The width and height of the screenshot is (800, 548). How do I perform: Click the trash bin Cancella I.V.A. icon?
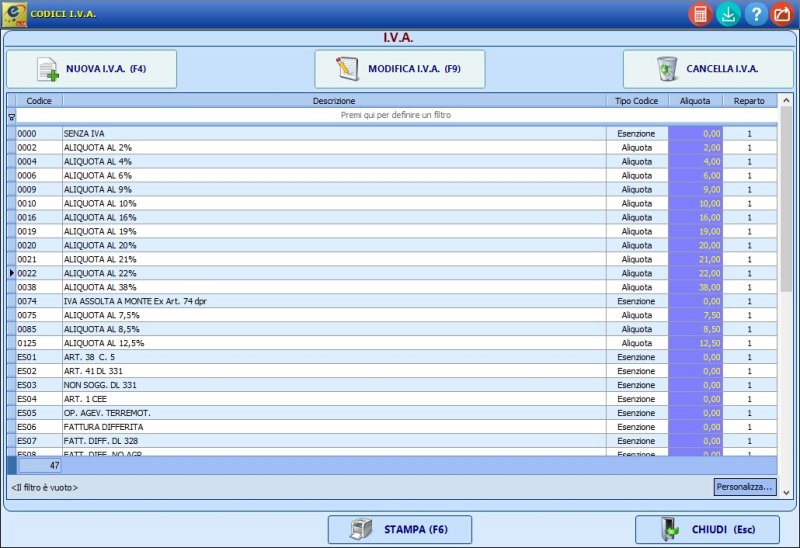coord(665,69)
